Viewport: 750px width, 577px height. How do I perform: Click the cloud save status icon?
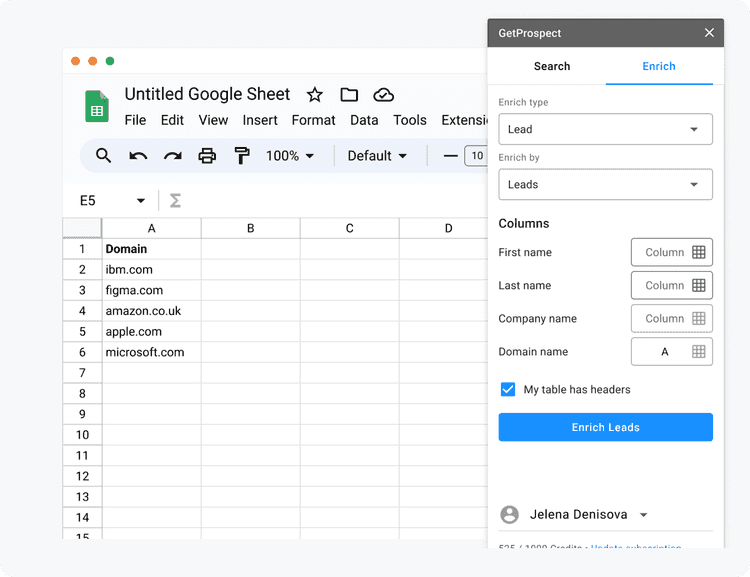point(383,95)
